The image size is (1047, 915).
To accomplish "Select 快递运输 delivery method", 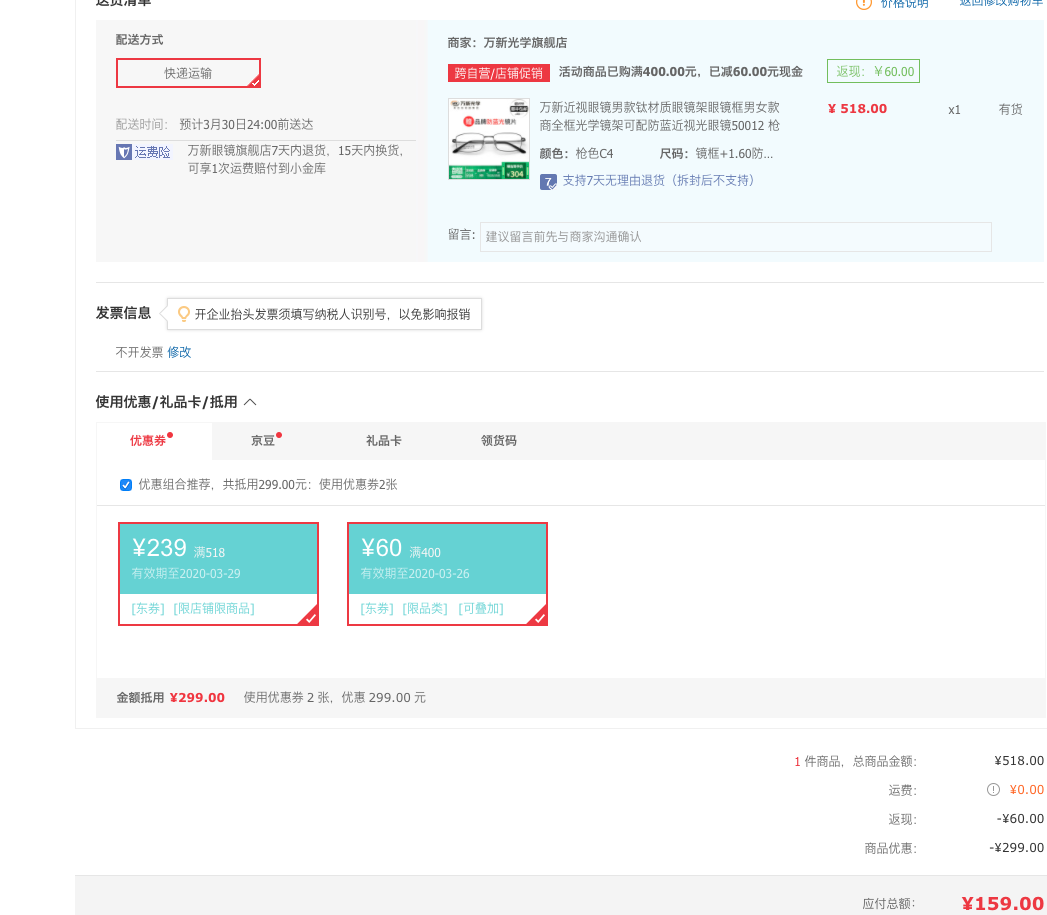I will point(188,73).
